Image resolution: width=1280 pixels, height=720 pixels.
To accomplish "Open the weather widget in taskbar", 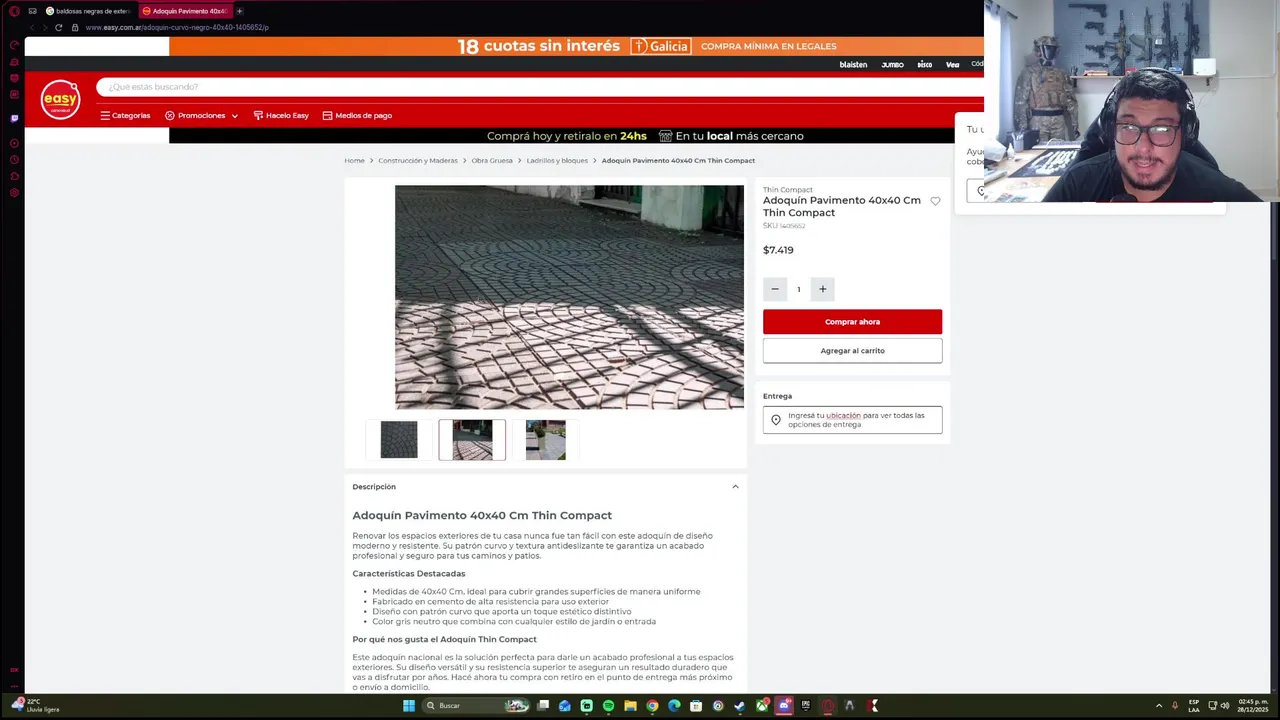I will 35,706.
